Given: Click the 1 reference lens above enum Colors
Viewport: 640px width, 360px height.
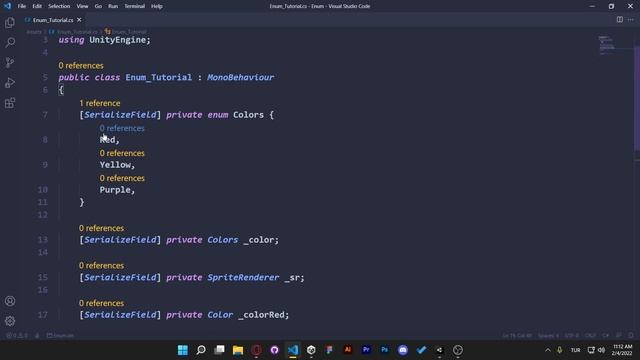Looking at the screenshot, I should coord(100,103).
